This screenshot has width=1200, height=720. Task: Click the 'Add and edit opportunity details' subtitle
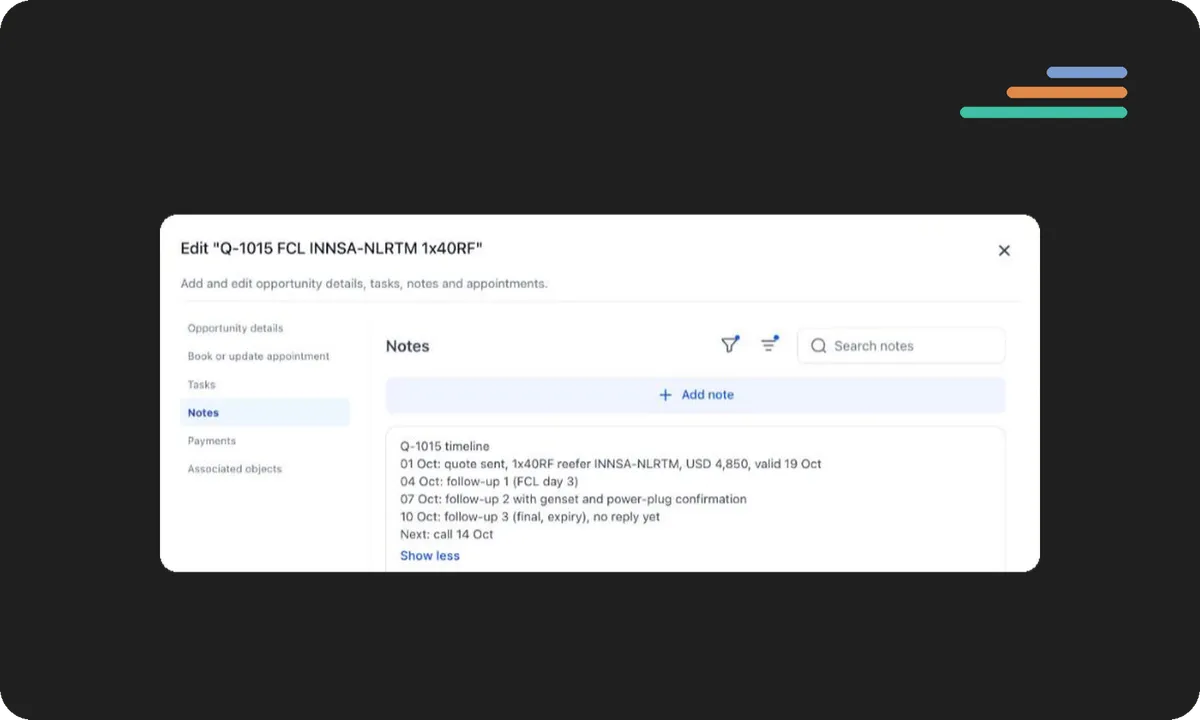pyautogui.click(x=364, y=283)
